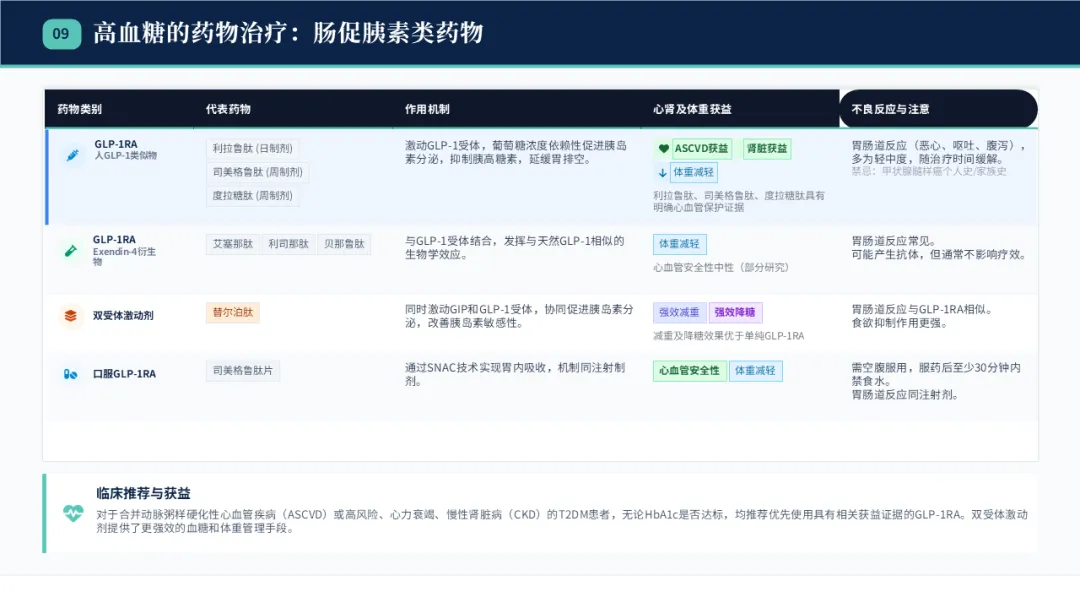The width and height of the screenshot is (1080, 608).
Task: Click the green pen icon for Exendin-4衍生物
Action: (x=70, y=251)
